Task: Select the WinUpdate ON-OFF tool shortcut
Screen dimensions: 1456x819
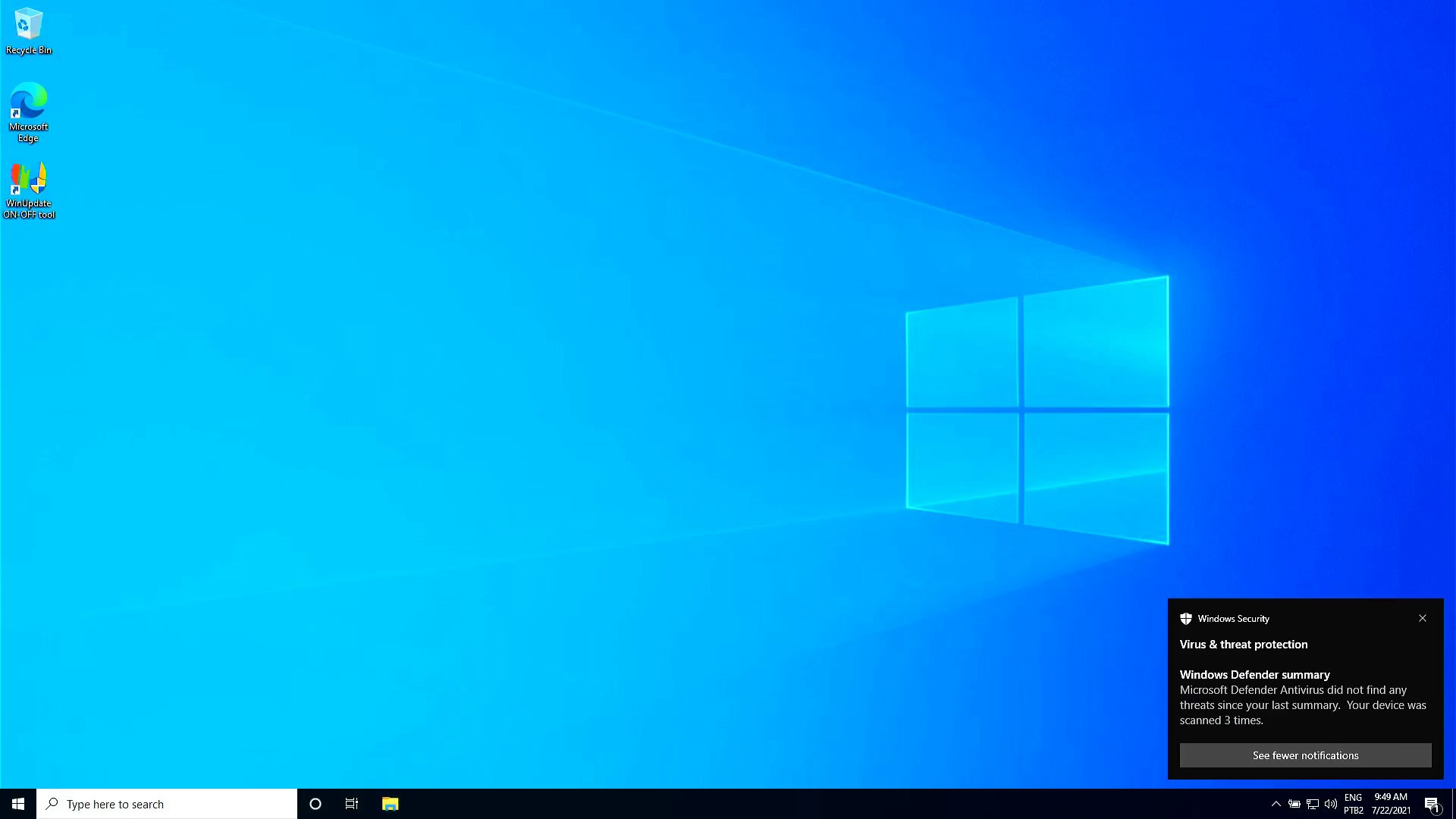Action: click(28, 190)
